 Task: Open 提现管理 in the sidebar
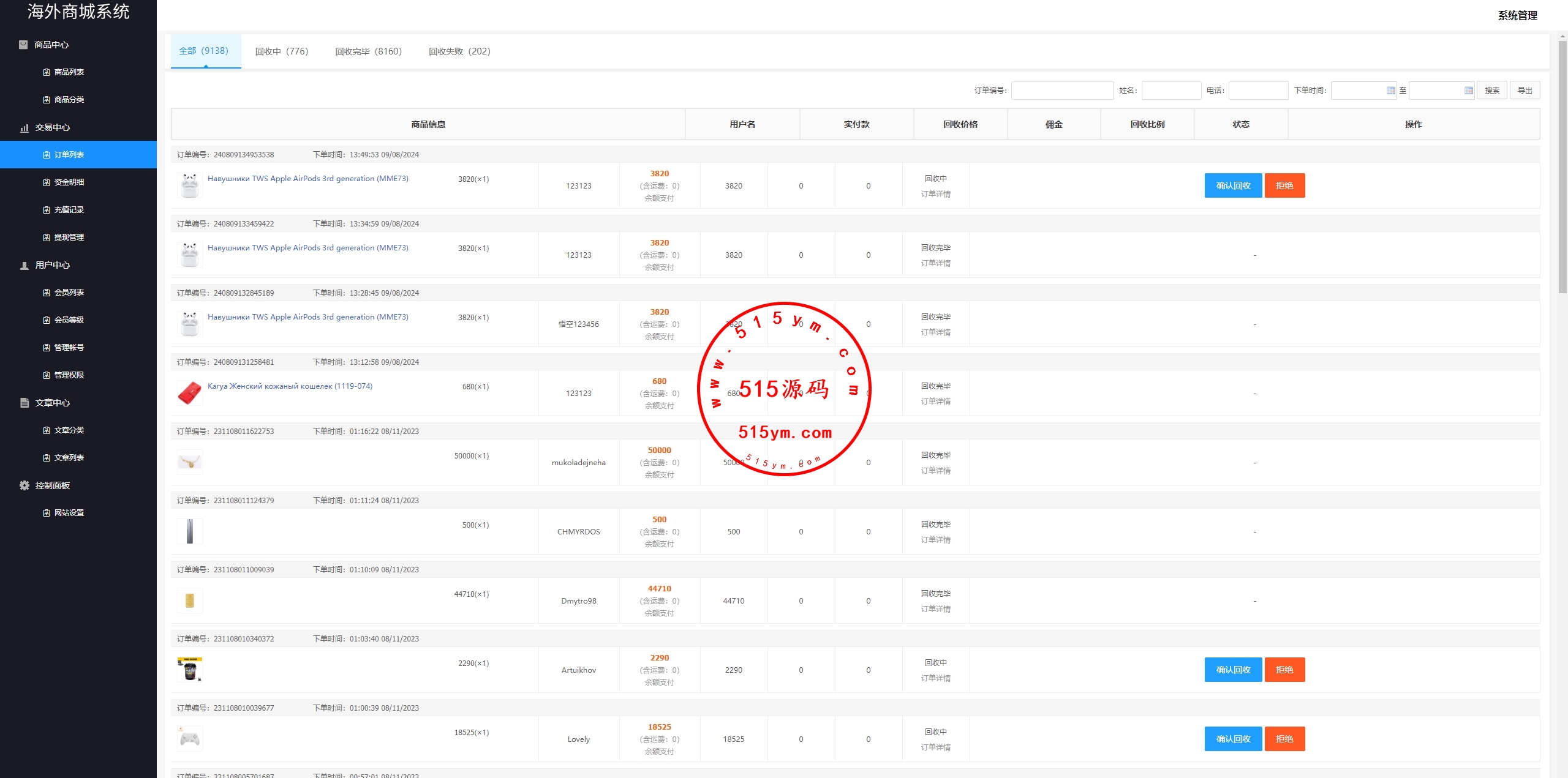[x=69, y=238]
